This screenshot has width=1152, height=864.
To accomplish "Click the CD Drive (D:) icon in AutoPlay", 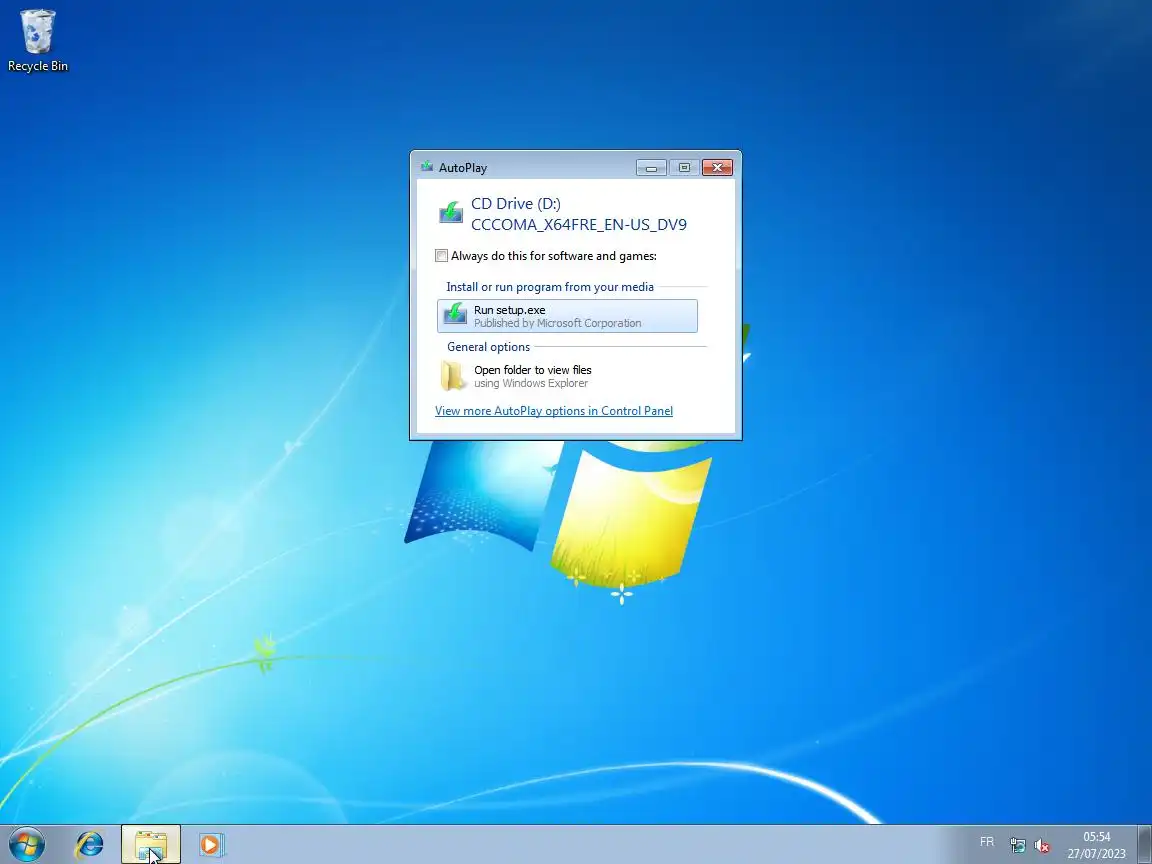I will pos(451,212).
